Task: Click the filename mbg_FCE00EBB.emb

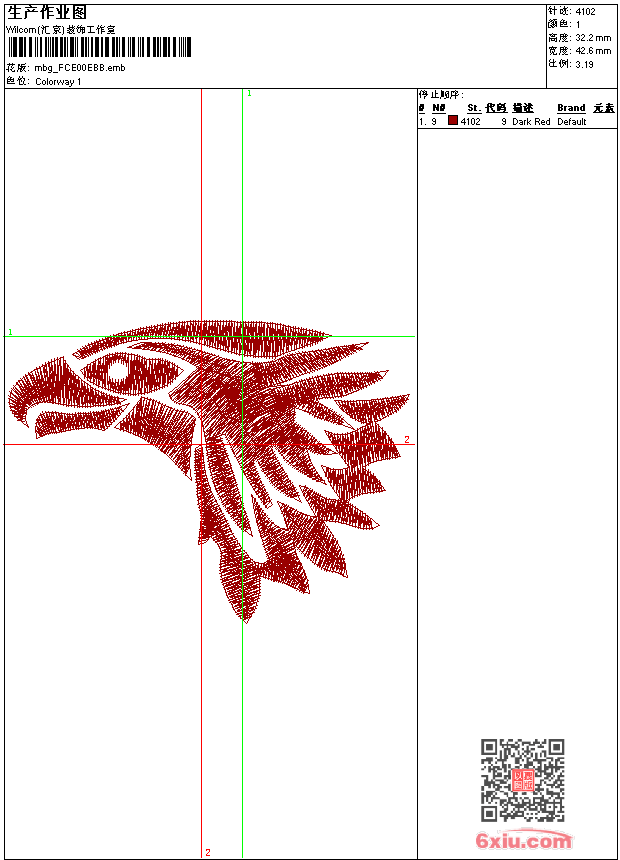Action: 80,68
